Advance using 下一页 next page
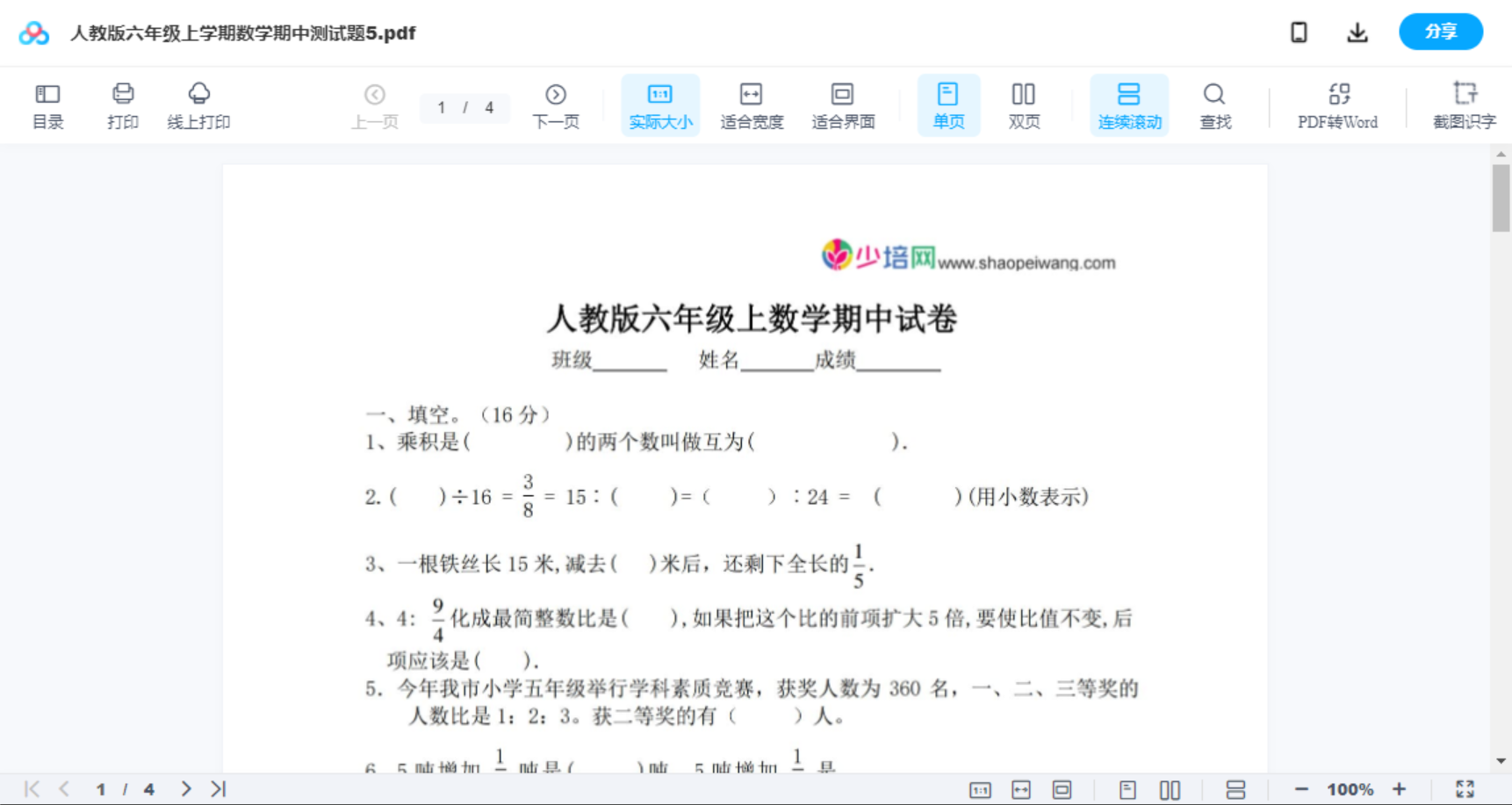 pyautogui.click(x=556, y=104)
